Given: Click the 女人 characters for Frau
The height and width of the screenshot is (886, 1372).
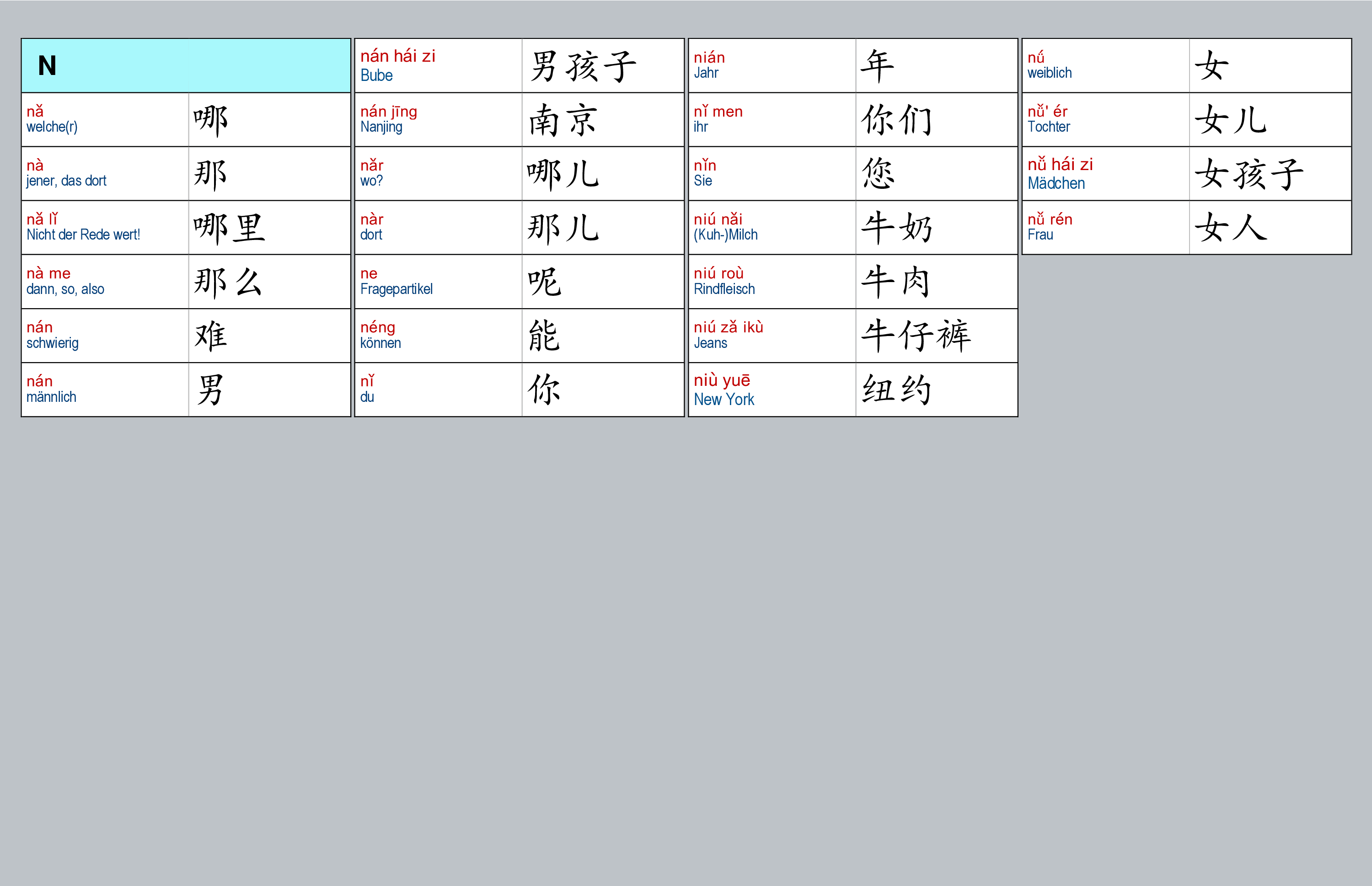Looking at the screenshot, I should click(1230, 228).
